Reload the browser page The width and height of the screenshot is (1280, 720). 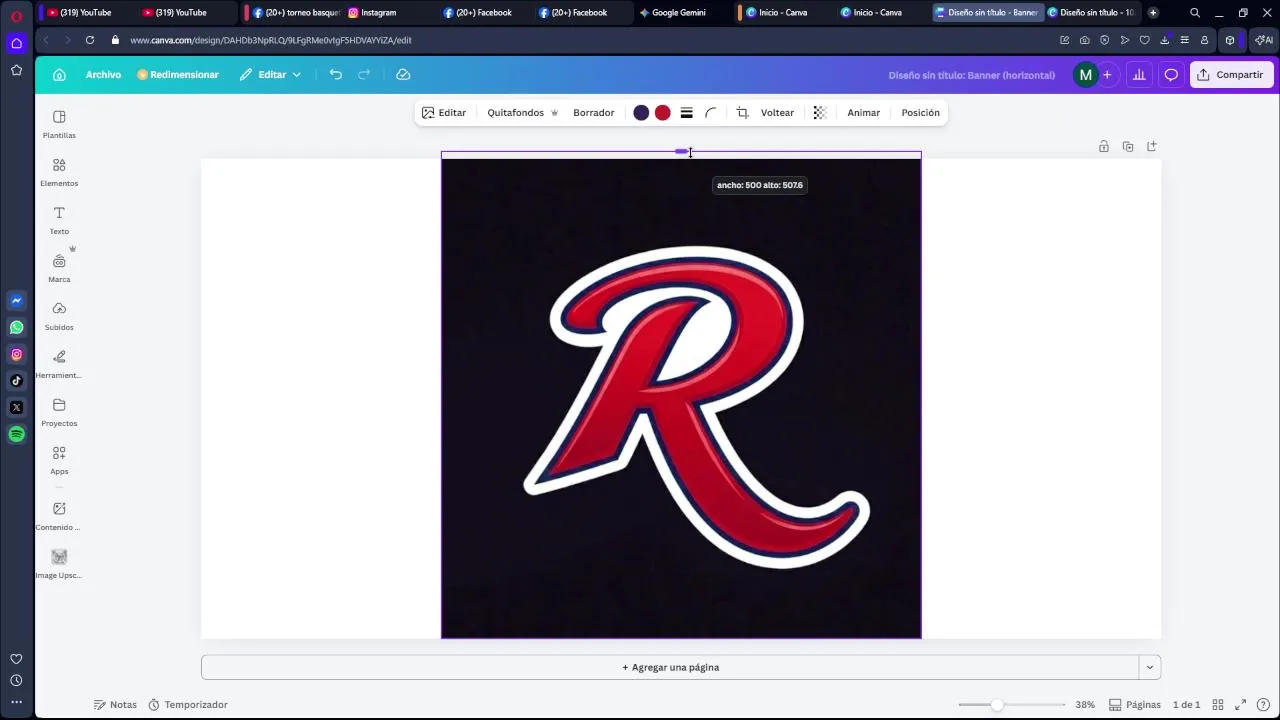[90, 40]
